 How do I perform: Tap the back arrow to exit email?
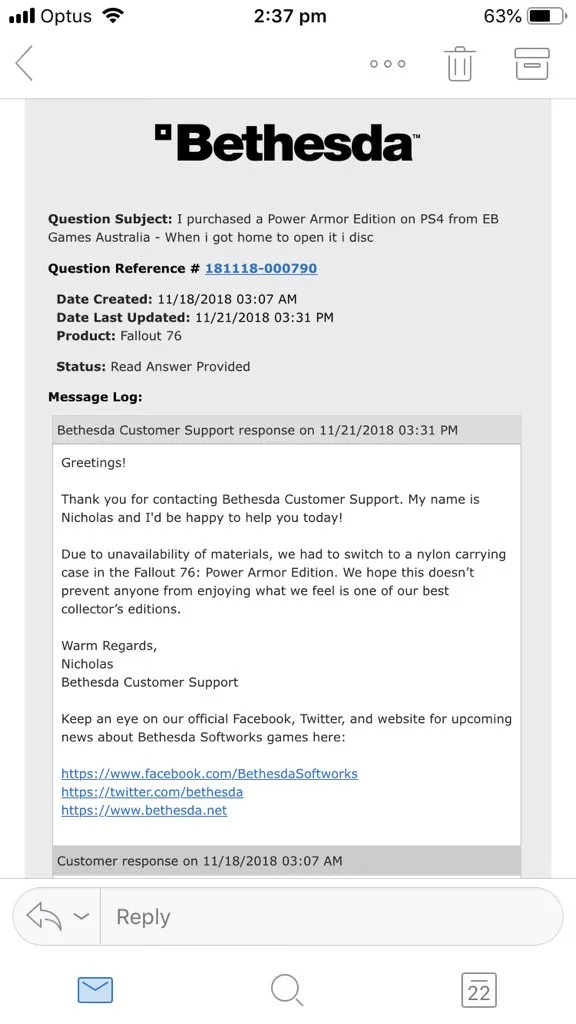[24, 63]
